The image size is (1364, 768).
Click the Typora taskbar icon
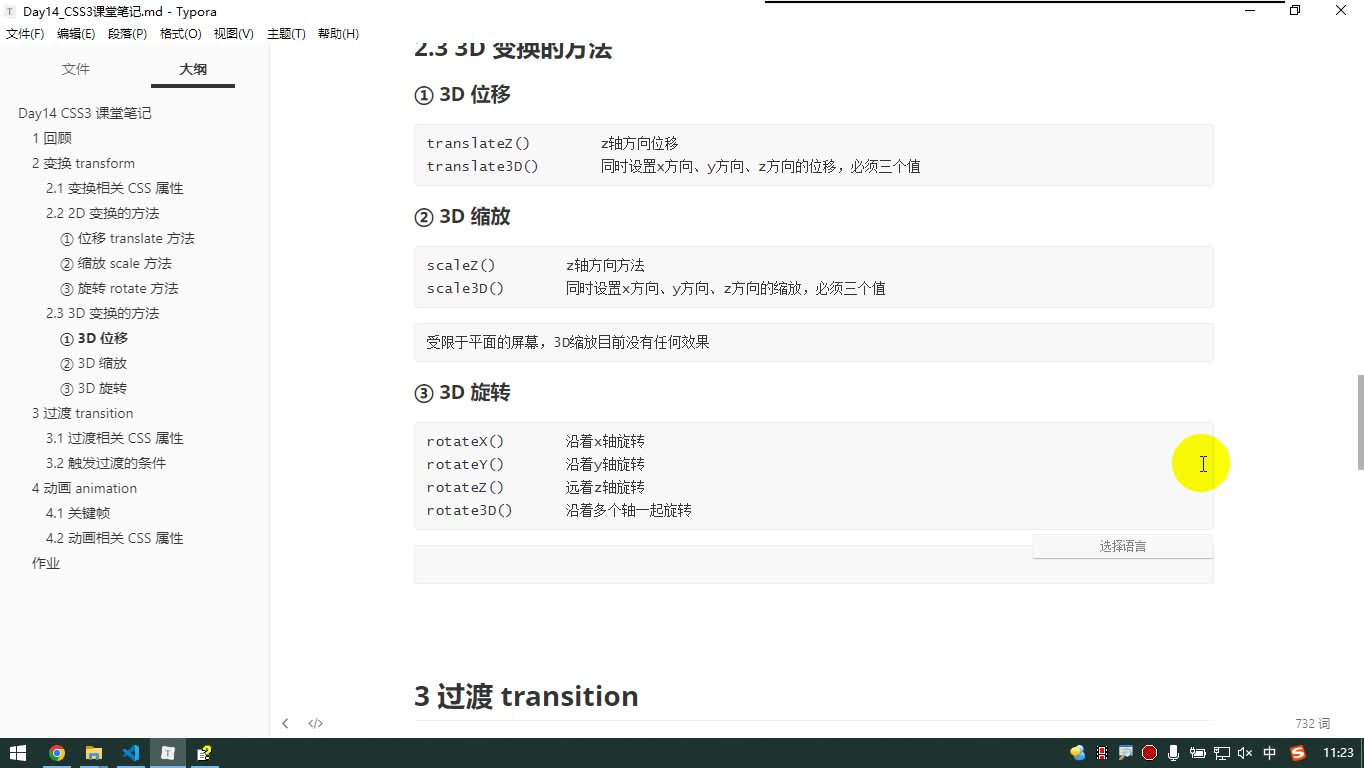(168, 753)
